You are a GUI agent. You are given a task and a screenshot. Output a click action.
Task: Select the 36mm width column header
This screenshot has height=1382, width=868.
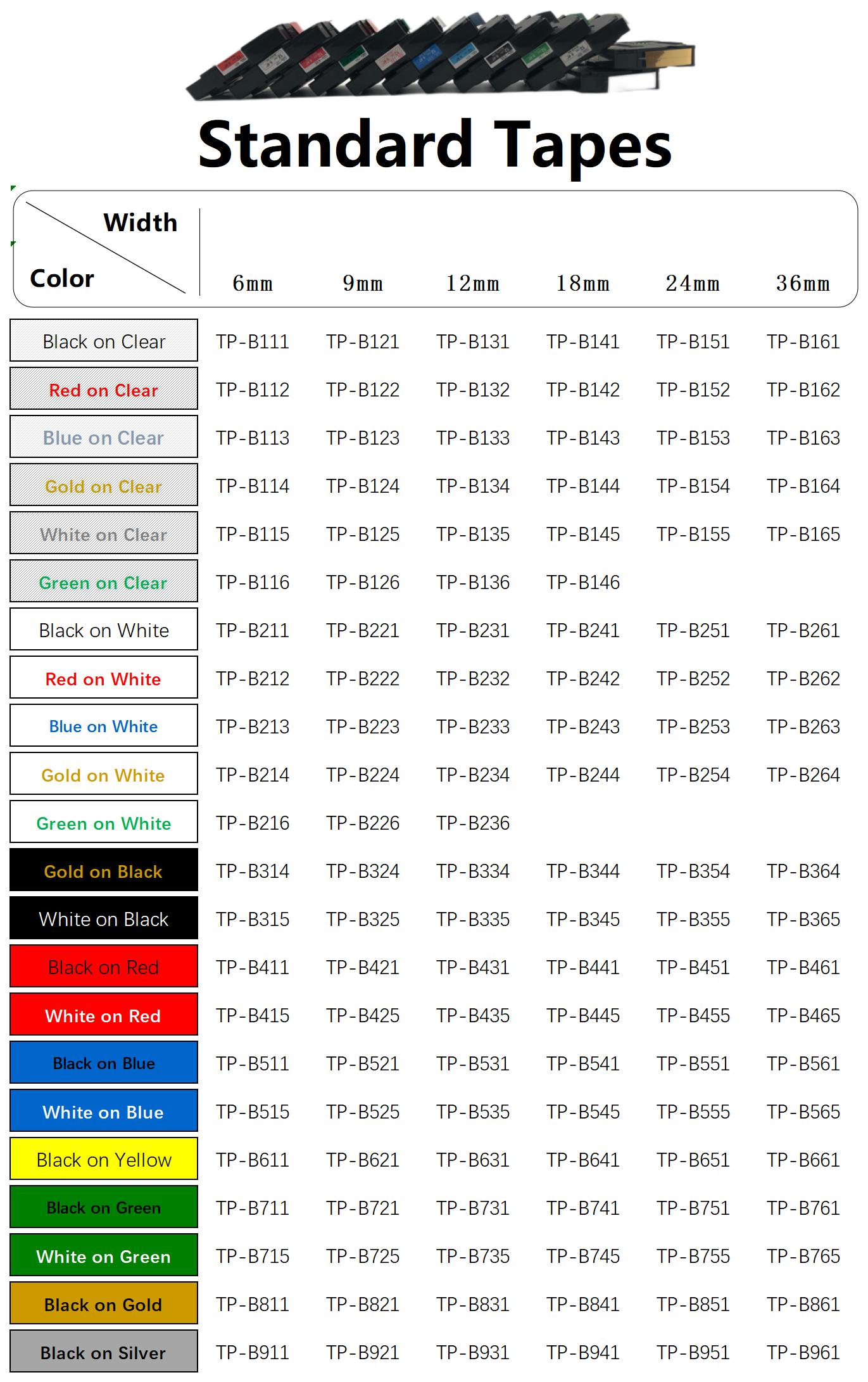(803, 283)
